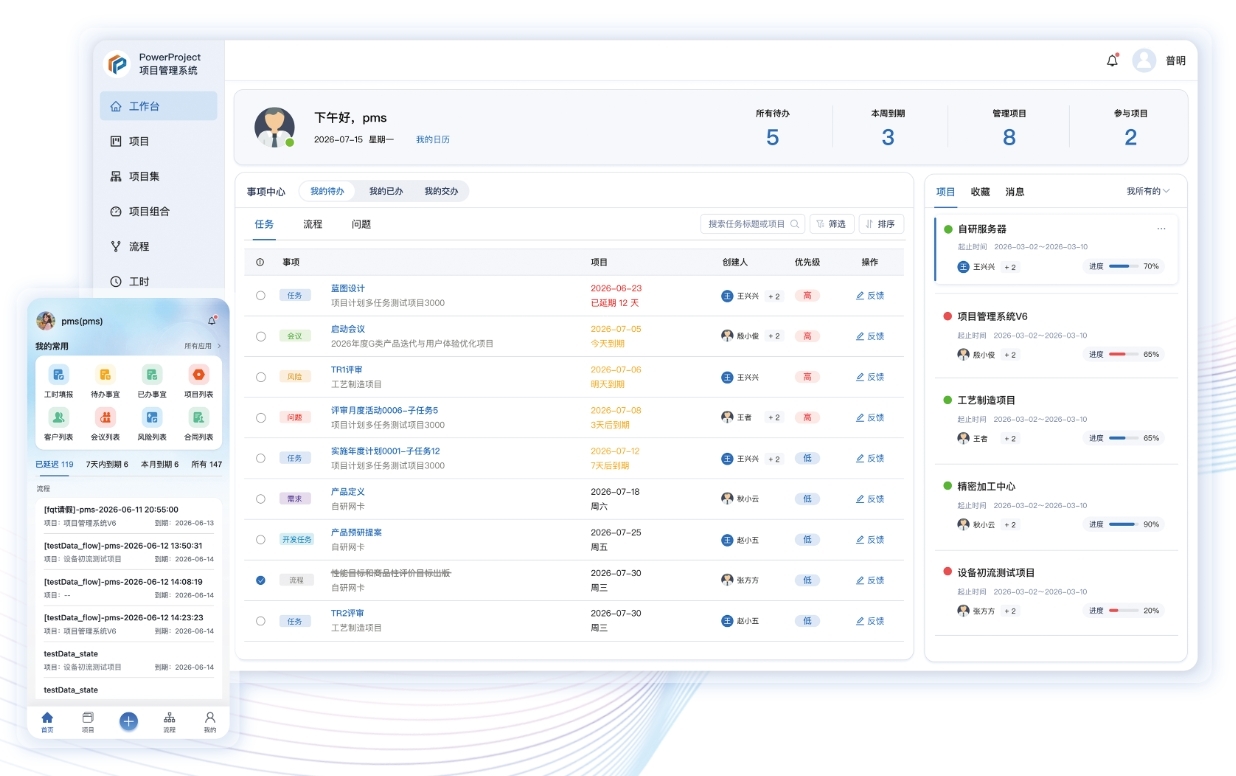Open the 我的日历 link
This screenshot has width=1236, height=776.
[433, 139]
